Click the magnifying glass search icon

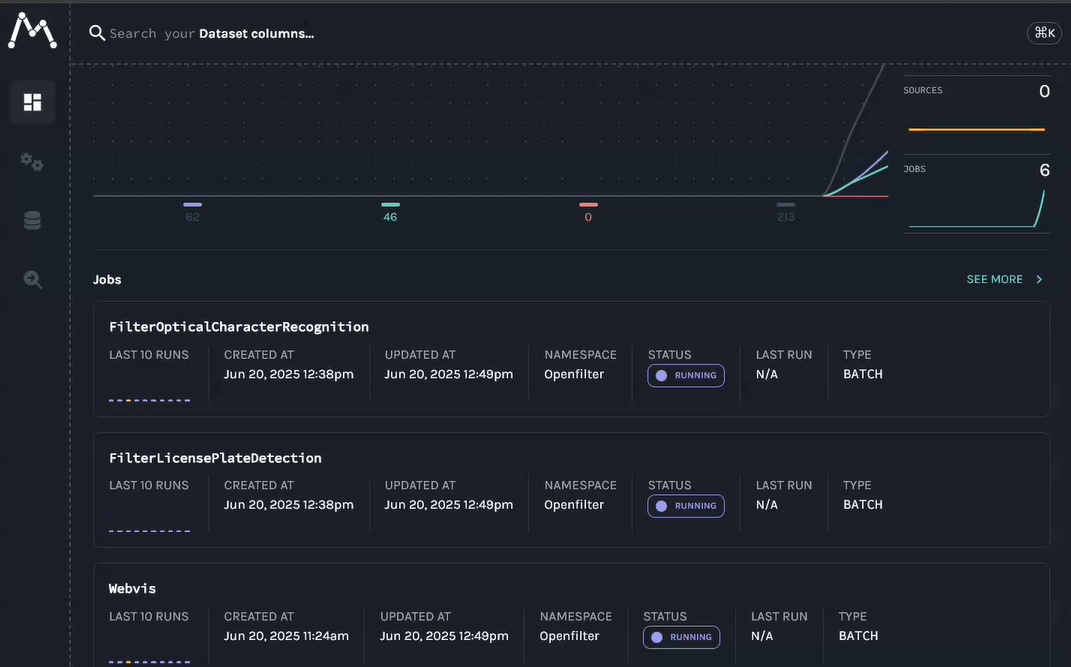pos(97,33)
